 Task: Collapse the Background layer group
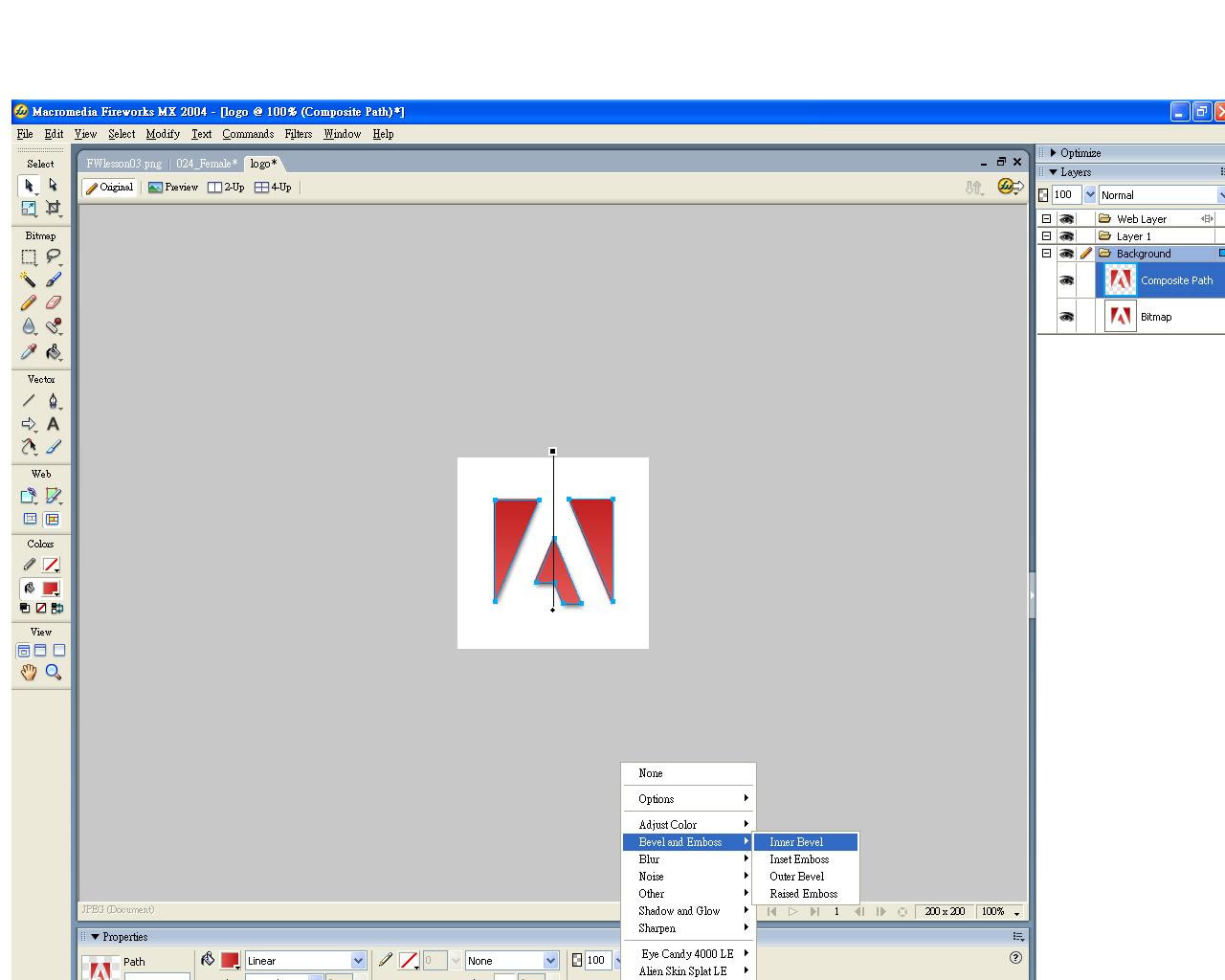(1046, 254)
